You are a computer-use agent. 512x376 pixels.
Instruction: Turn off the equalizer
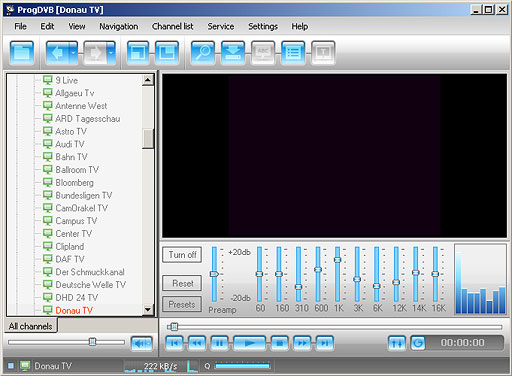pos(182,255)
